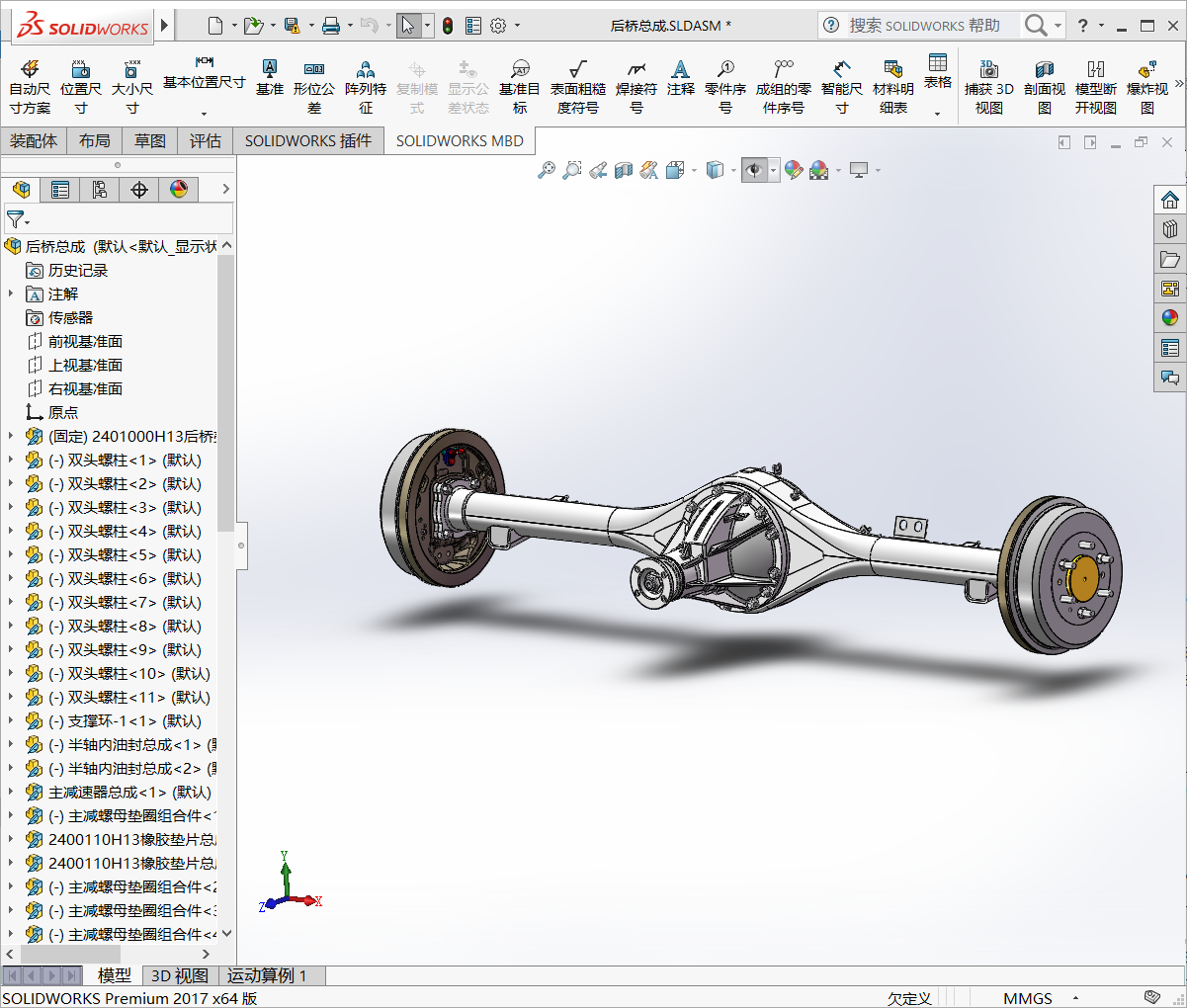This screenshot has width=1187, height=1008.
Task: Click the Bill of Materials (材料明细表) button
Action: pos(892,86)
